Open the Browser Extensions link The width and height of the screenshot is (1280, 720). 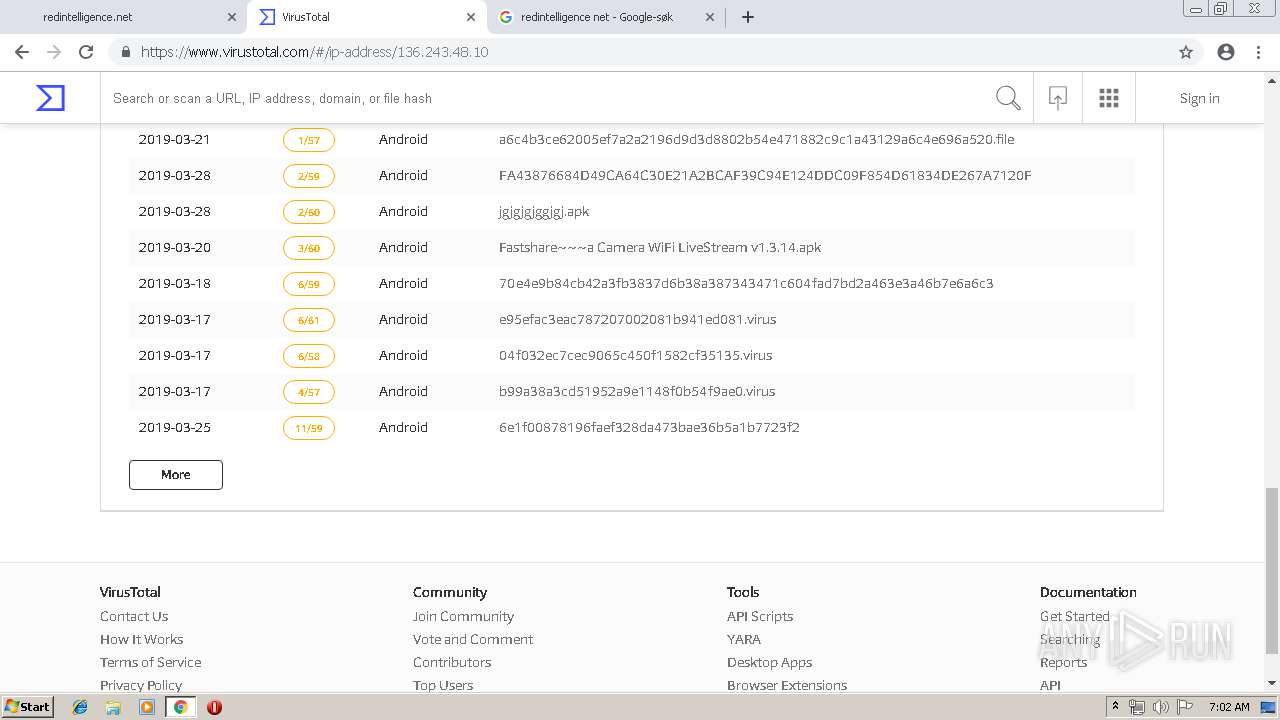click(787, 685)
